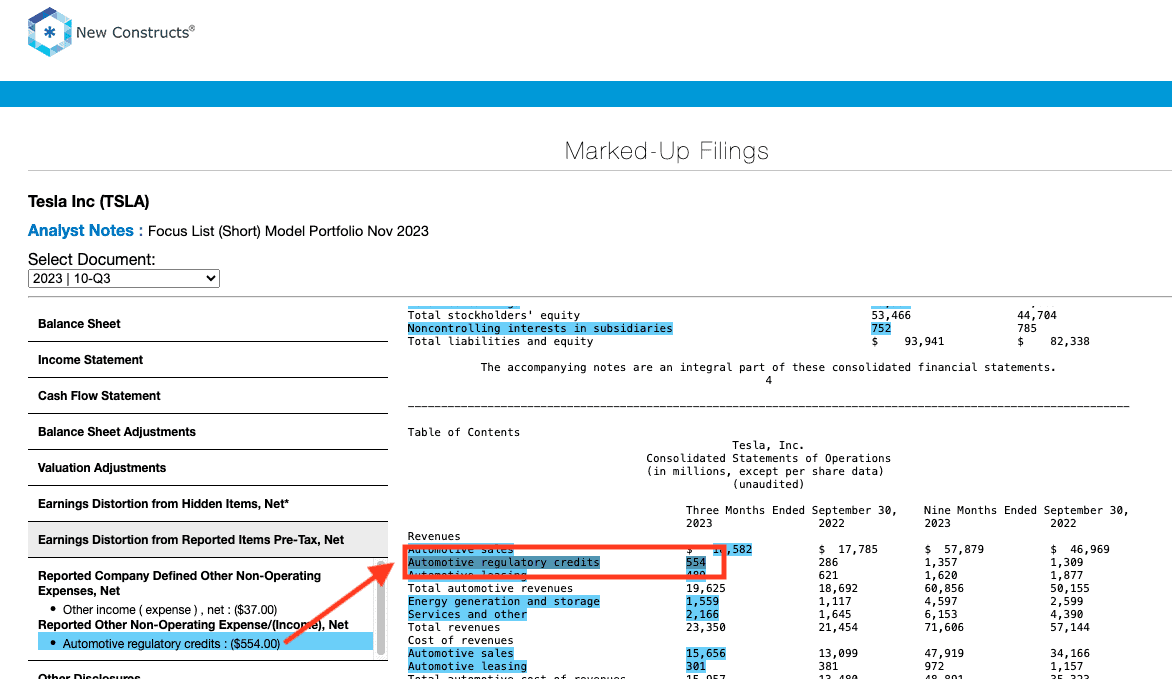Screen dimensions: 1172x679
Task: Click Focus List (Short) Model Portfolio Nov 2023
Action: pos(289,231)
